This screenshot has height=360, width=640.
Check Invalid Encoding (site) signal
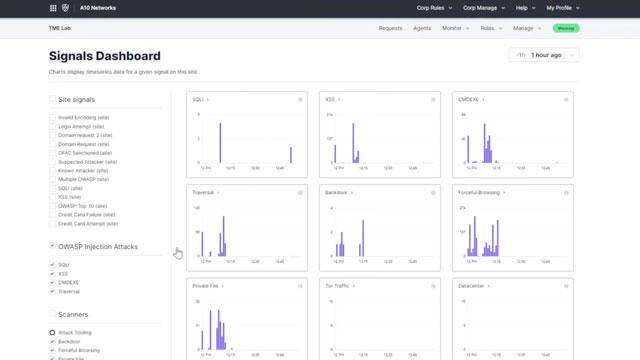tap(52, 118)
